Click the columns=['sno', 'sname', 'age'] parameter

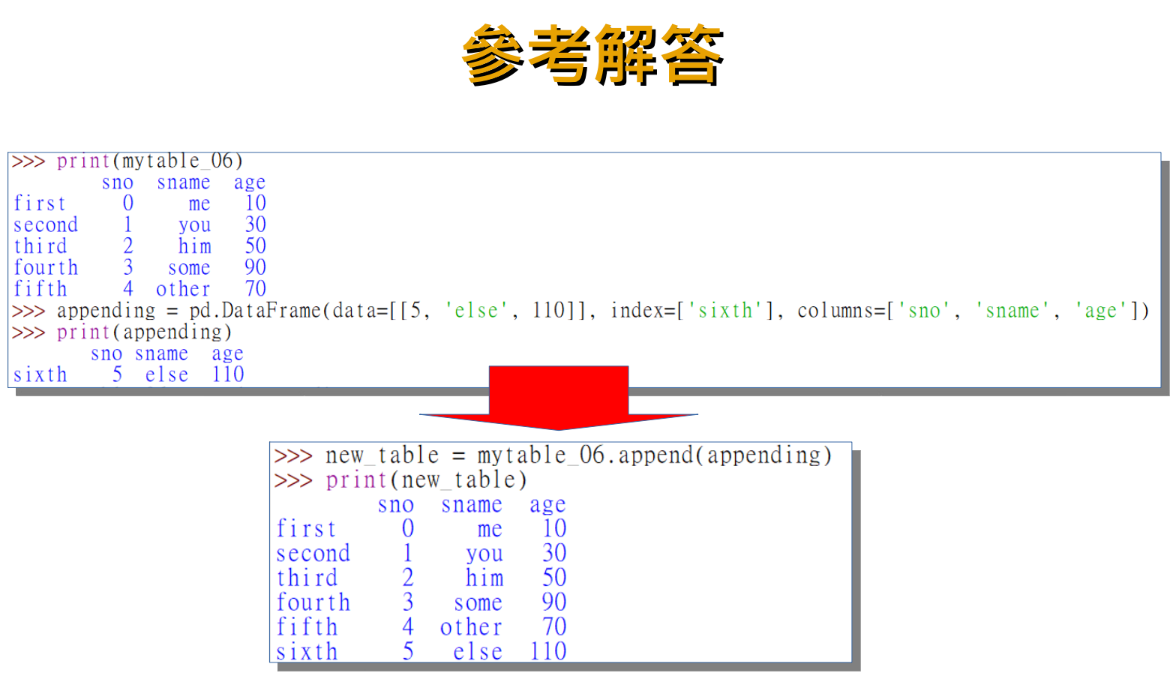975,310
